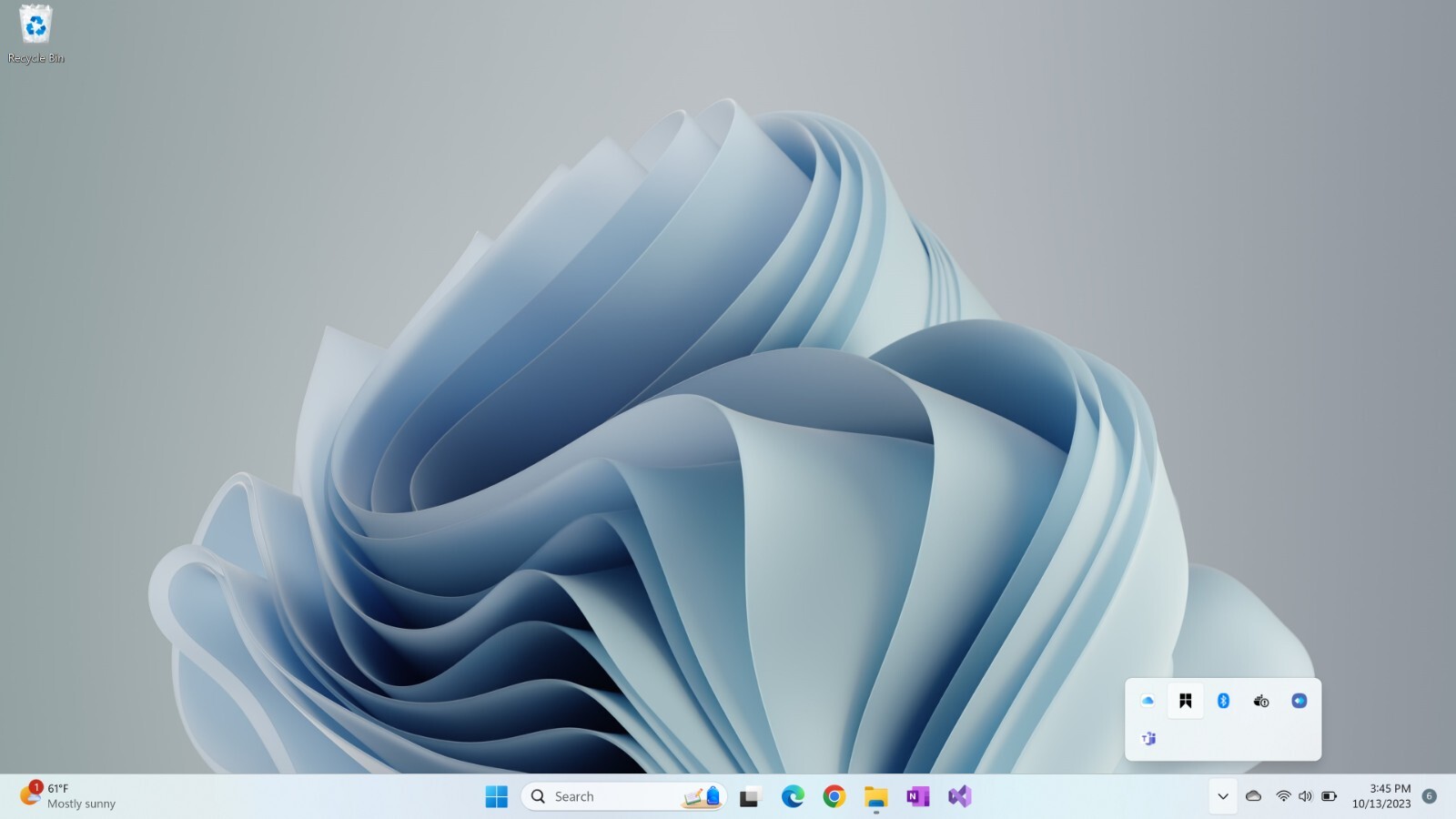Image resolution: width=1456 pixels, height=819 pixels.
Task: Open the Windows Start menu
Action: pos(496,796)
